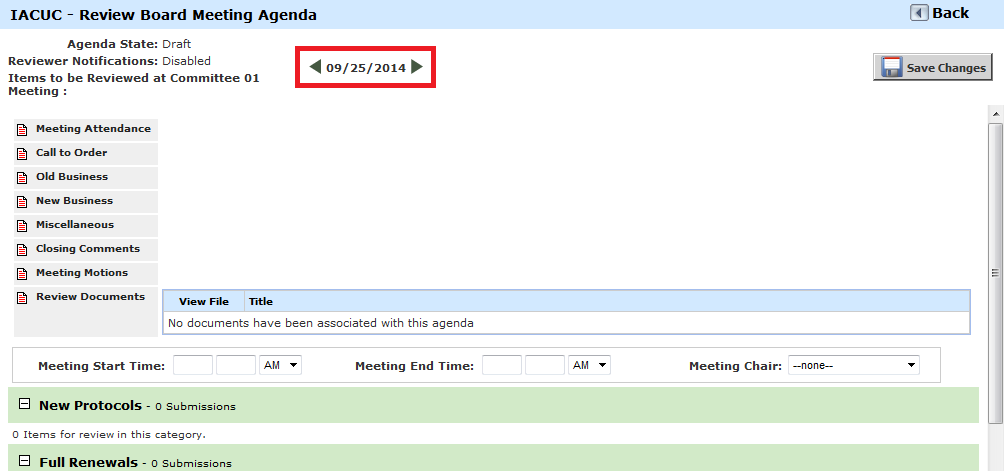Click the 'No documents have been associated' message

tap(321, 323)
